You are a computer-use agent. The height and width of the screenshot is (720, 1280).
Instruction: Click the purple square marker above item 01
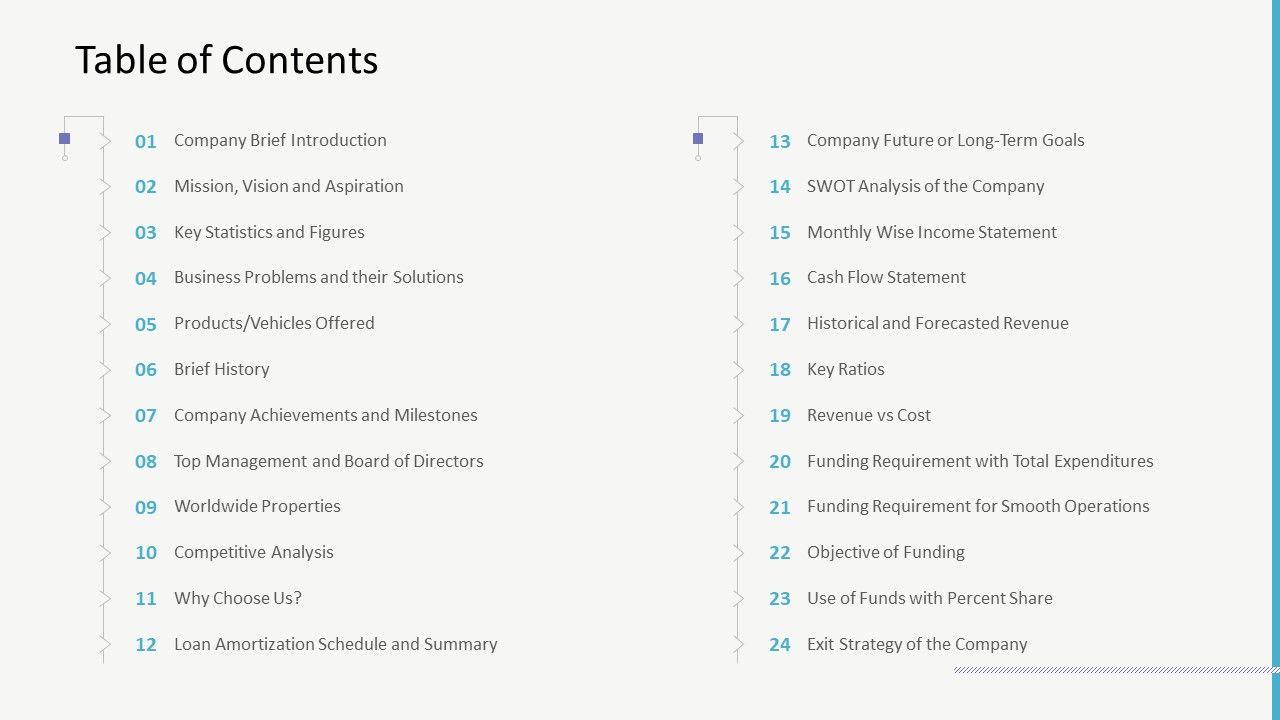[65, 139]
